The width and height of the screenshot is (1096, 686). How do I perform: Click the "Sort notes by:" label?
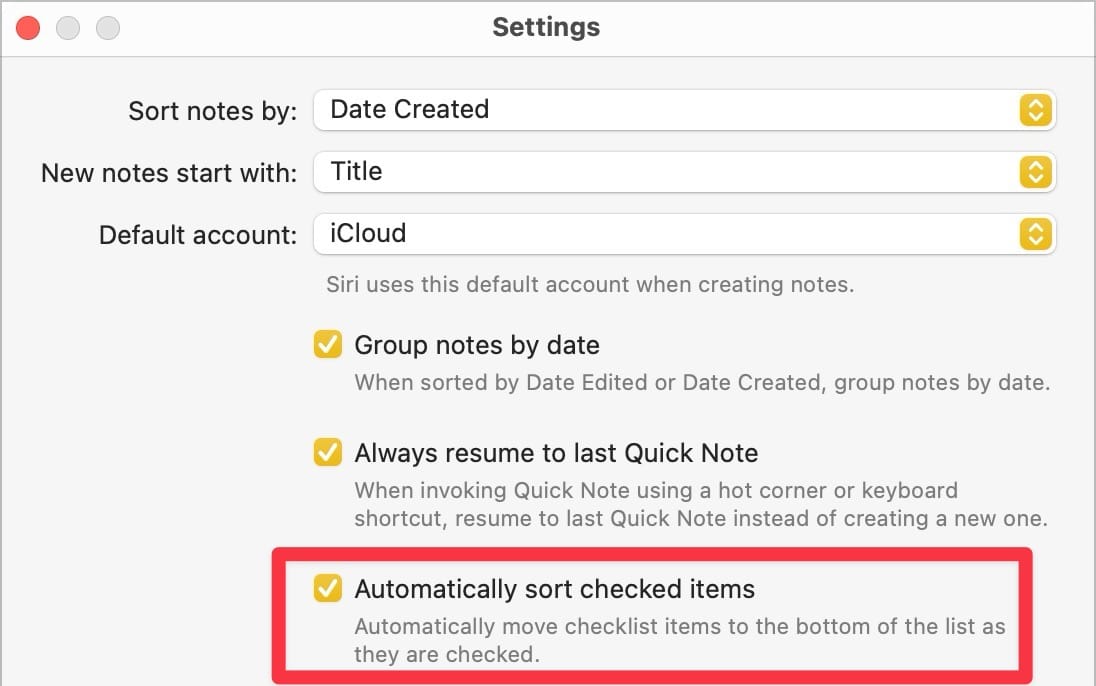pyautogui.click(x=213, y=111)
